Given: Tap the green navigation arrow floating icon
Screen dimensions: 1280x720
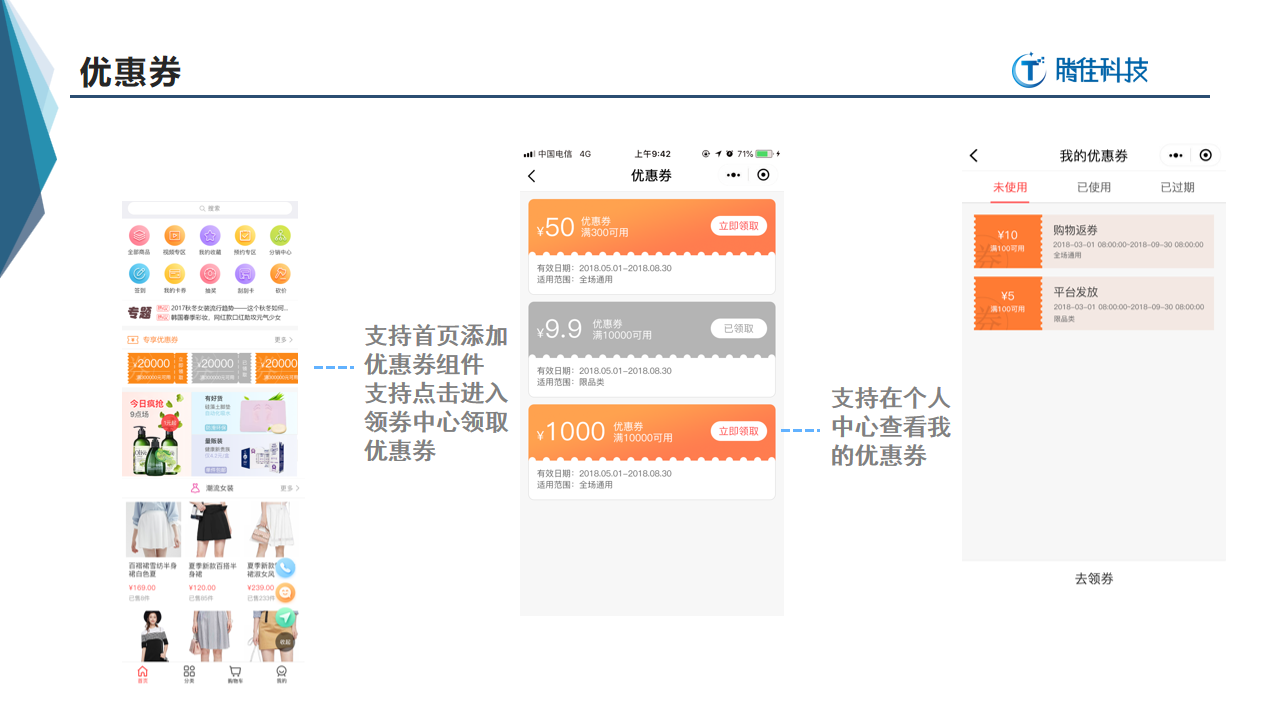Looking at the screenshot, I should tap(286, 616).
